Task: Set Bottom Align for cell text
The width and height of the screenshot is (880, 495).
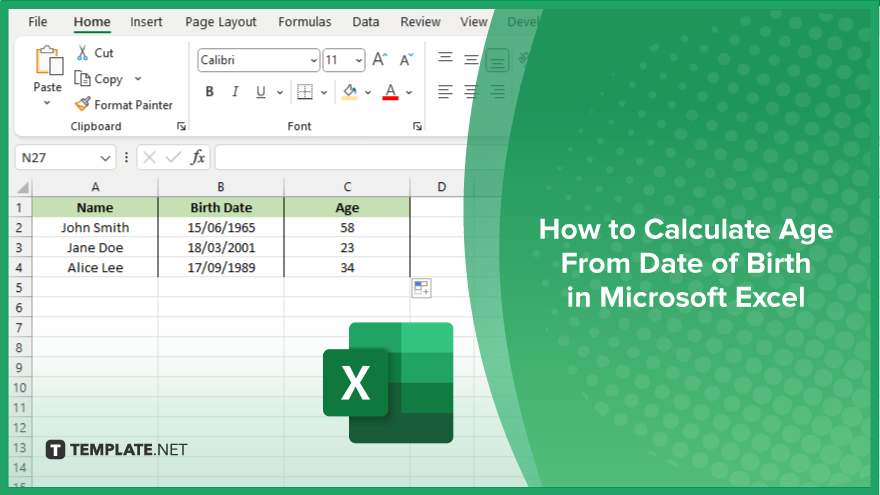Action: pos(497,61)
